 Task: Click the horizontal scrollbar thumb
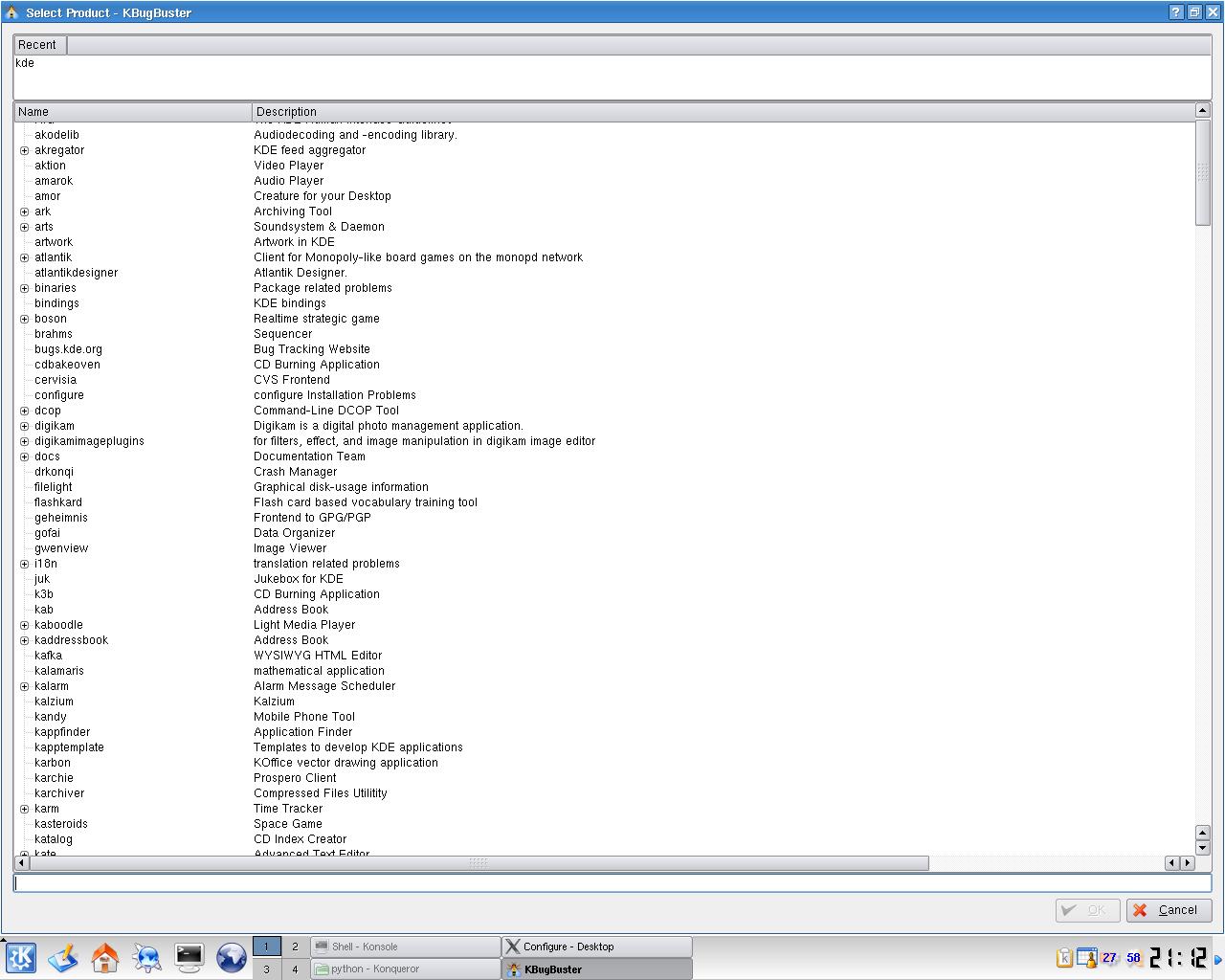click(479, 862)
